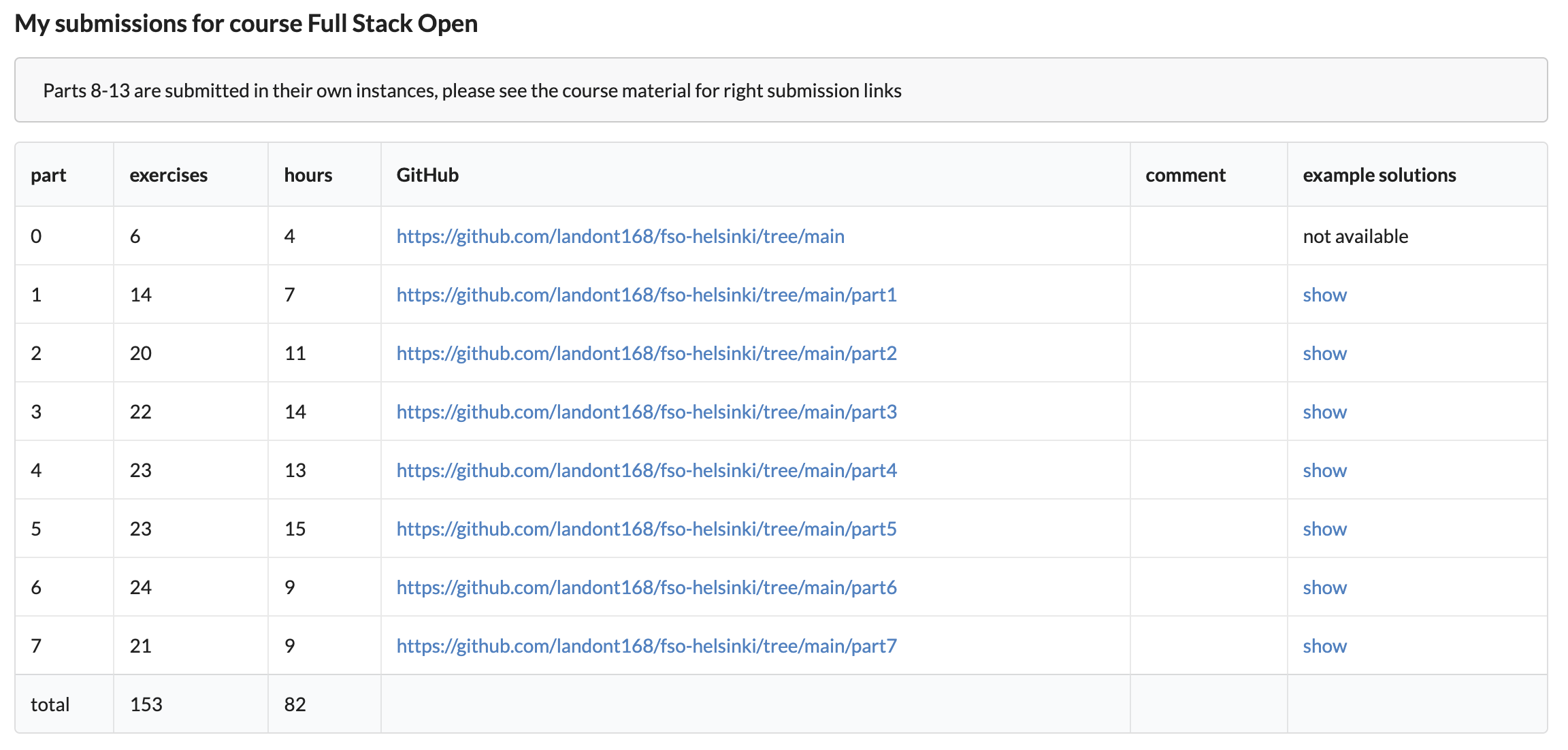Image resolution: width=1568 pixels, height=750 pixels.
Task: Open the part6 GitHub repository link
Action: point(647,587)
